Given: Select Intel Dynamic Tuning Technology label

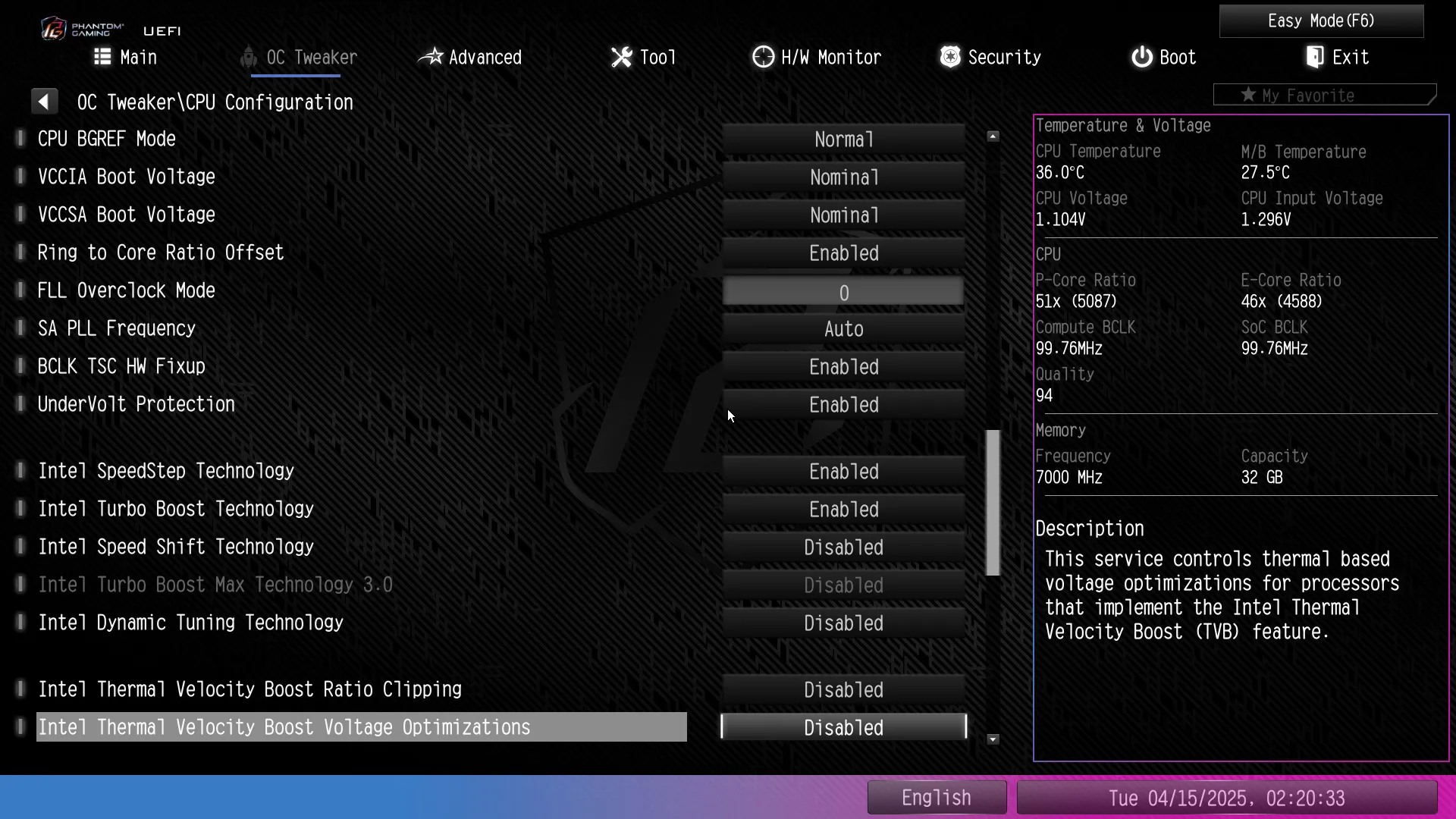Looking at the screenshot, I should tap(190, 623).
